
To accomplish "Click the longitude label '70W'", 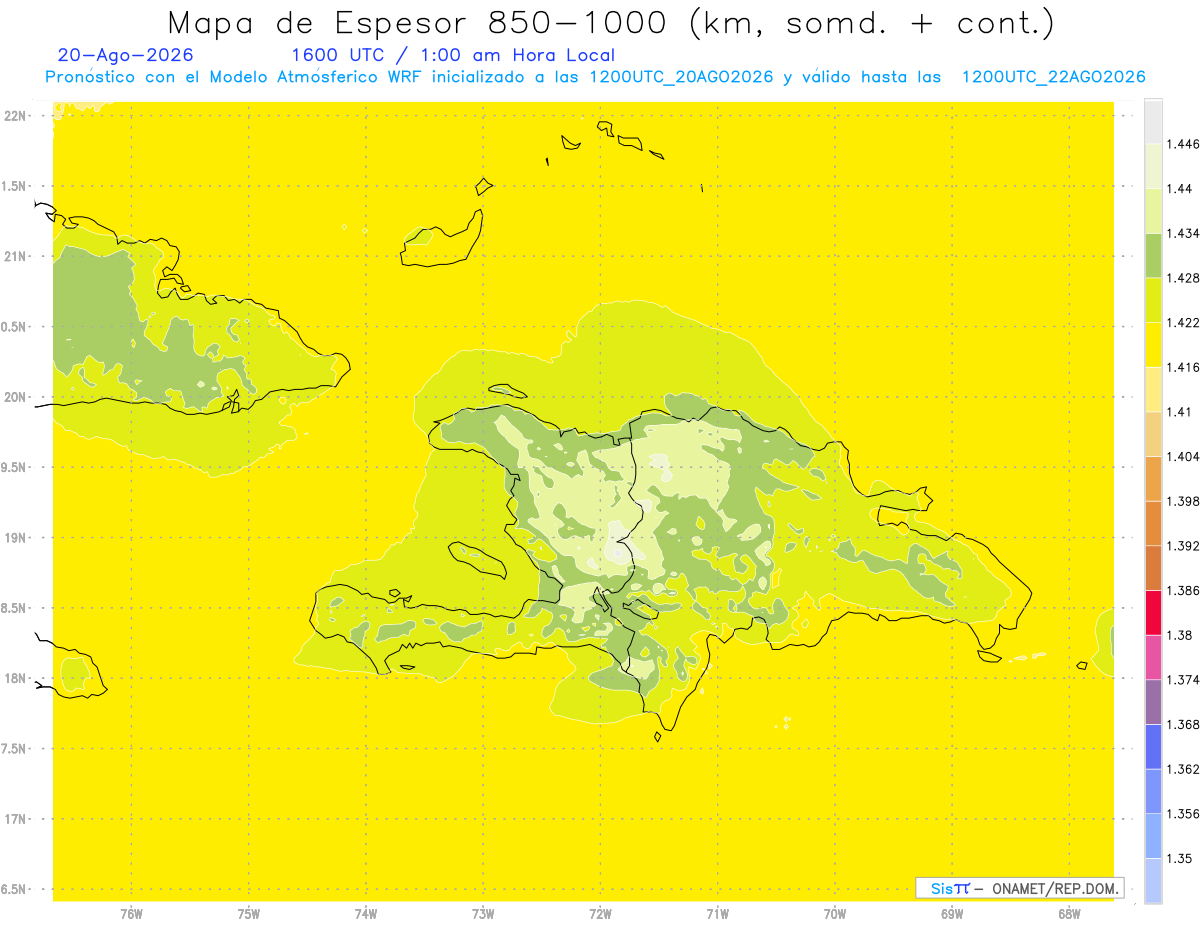I will (835, 914).
